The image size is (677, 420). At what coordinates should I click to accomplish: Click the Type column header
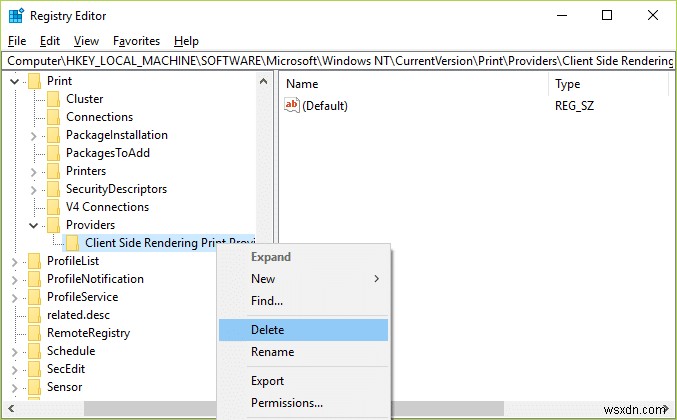pyautogui.click(x=567, y=84)
